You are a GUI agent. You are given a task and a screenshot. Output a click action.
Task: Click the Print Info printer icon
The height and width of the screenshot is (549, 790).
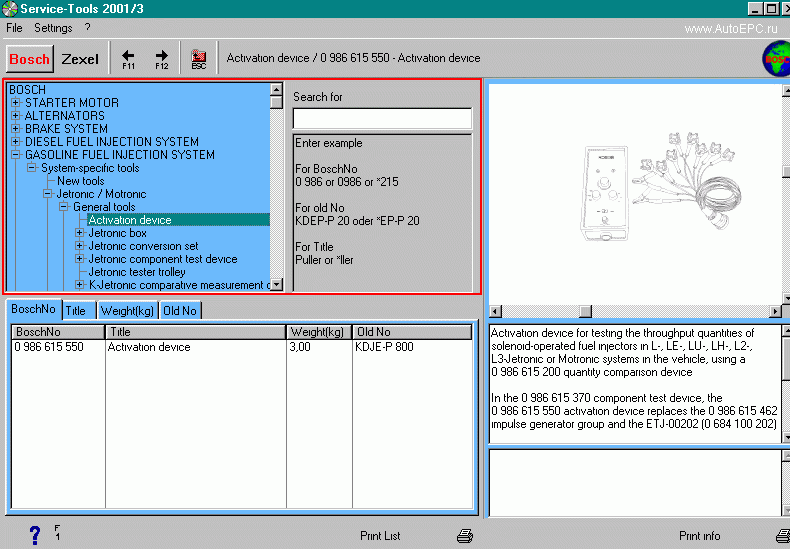[782, 536]
